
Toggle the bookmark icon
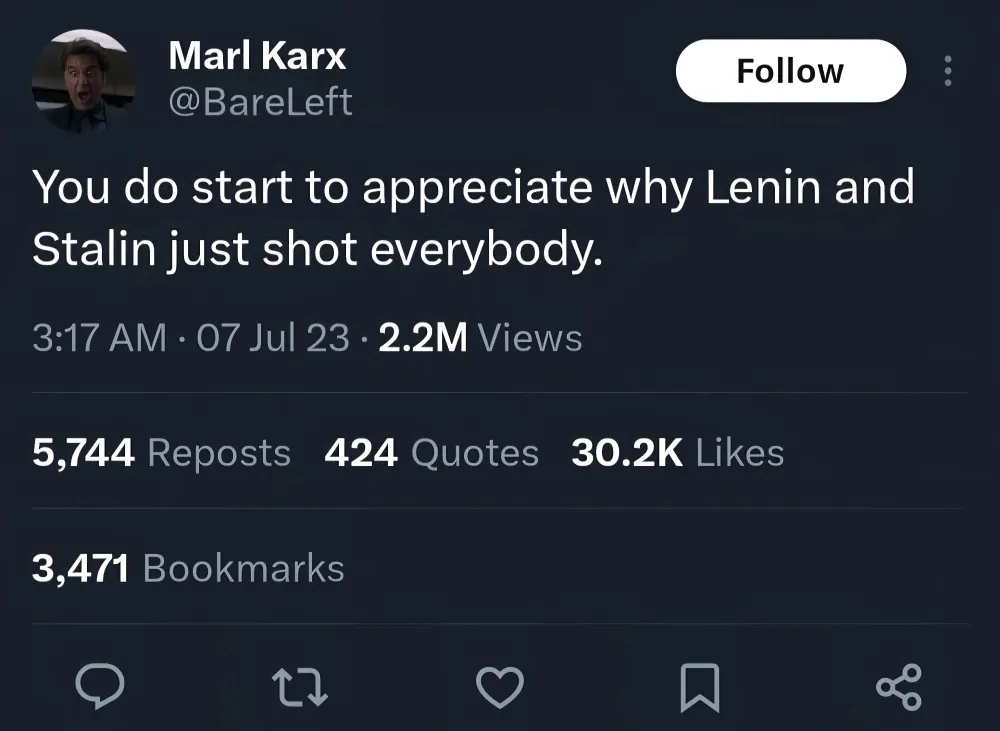697,688
